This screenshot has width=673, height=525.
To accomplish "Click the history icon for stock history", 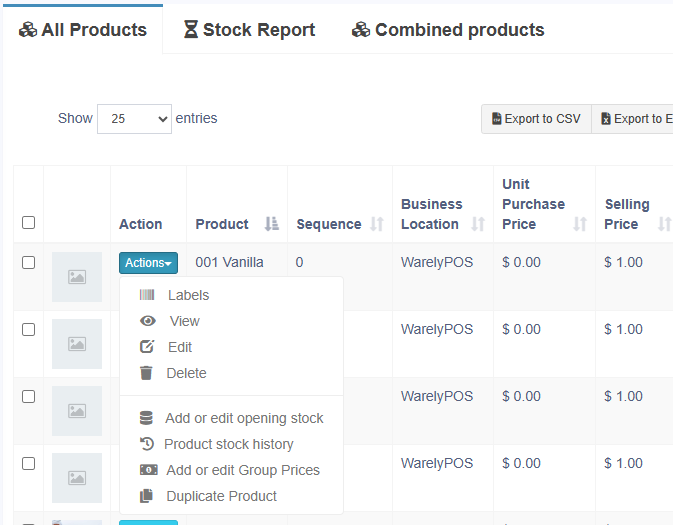I will coord(147,444).
